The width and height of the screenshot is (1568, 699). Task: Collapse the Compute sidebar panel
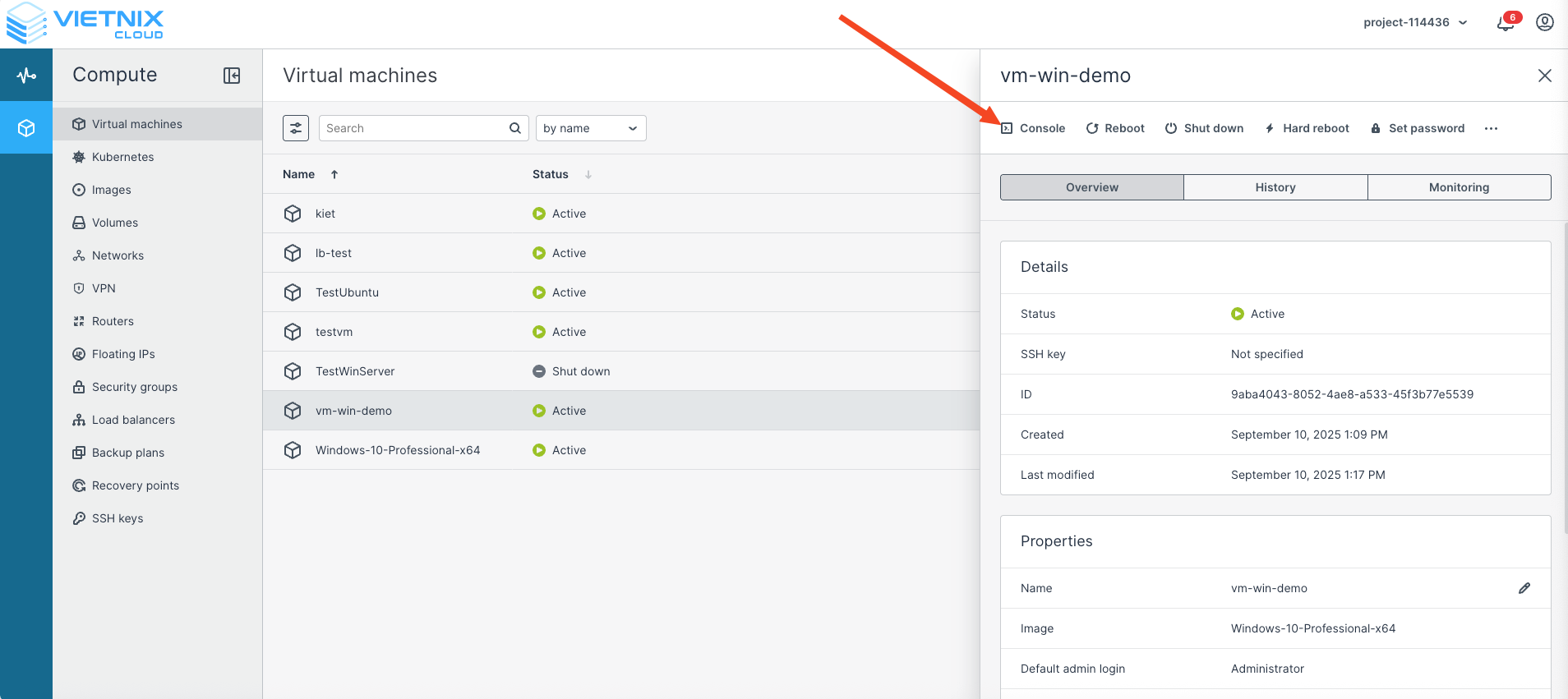(x=232, y=76)
